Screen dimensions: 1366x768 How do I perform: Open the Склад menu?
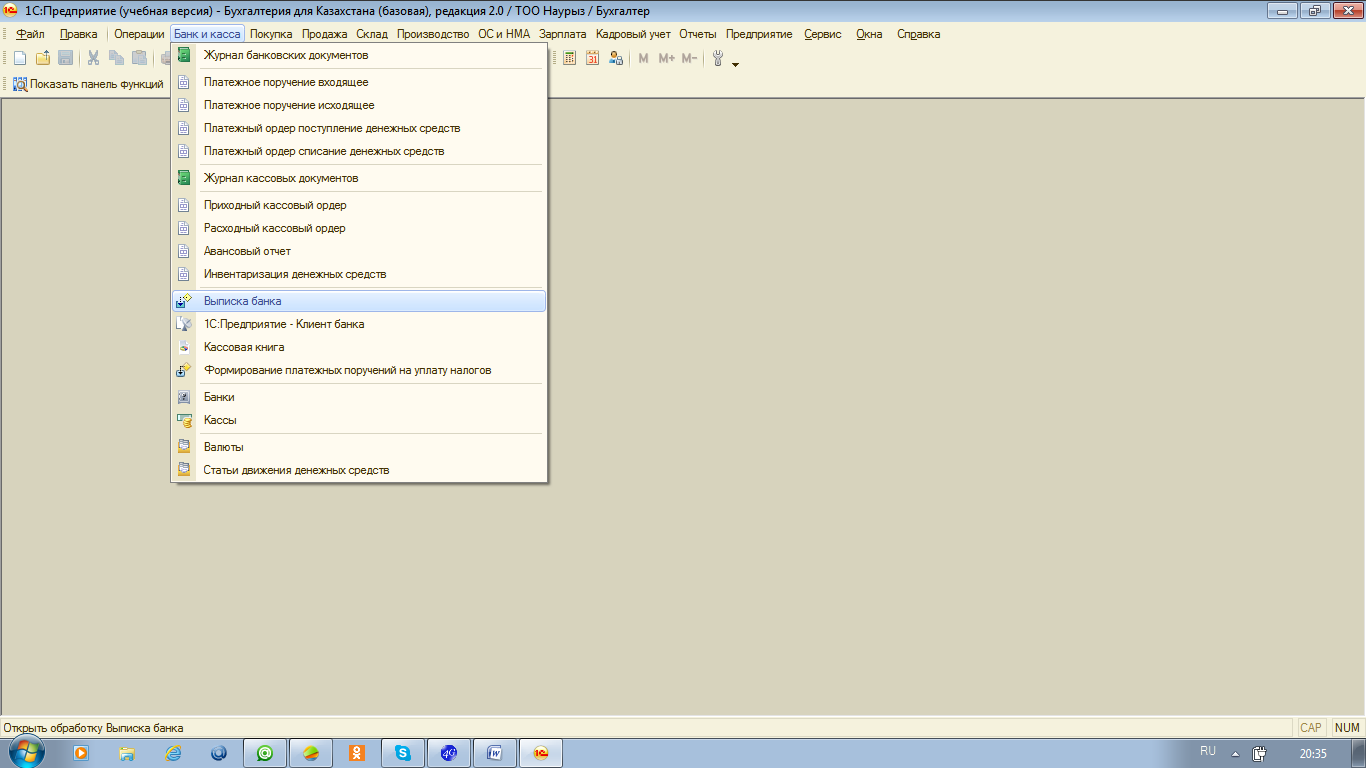coord(372,34)
